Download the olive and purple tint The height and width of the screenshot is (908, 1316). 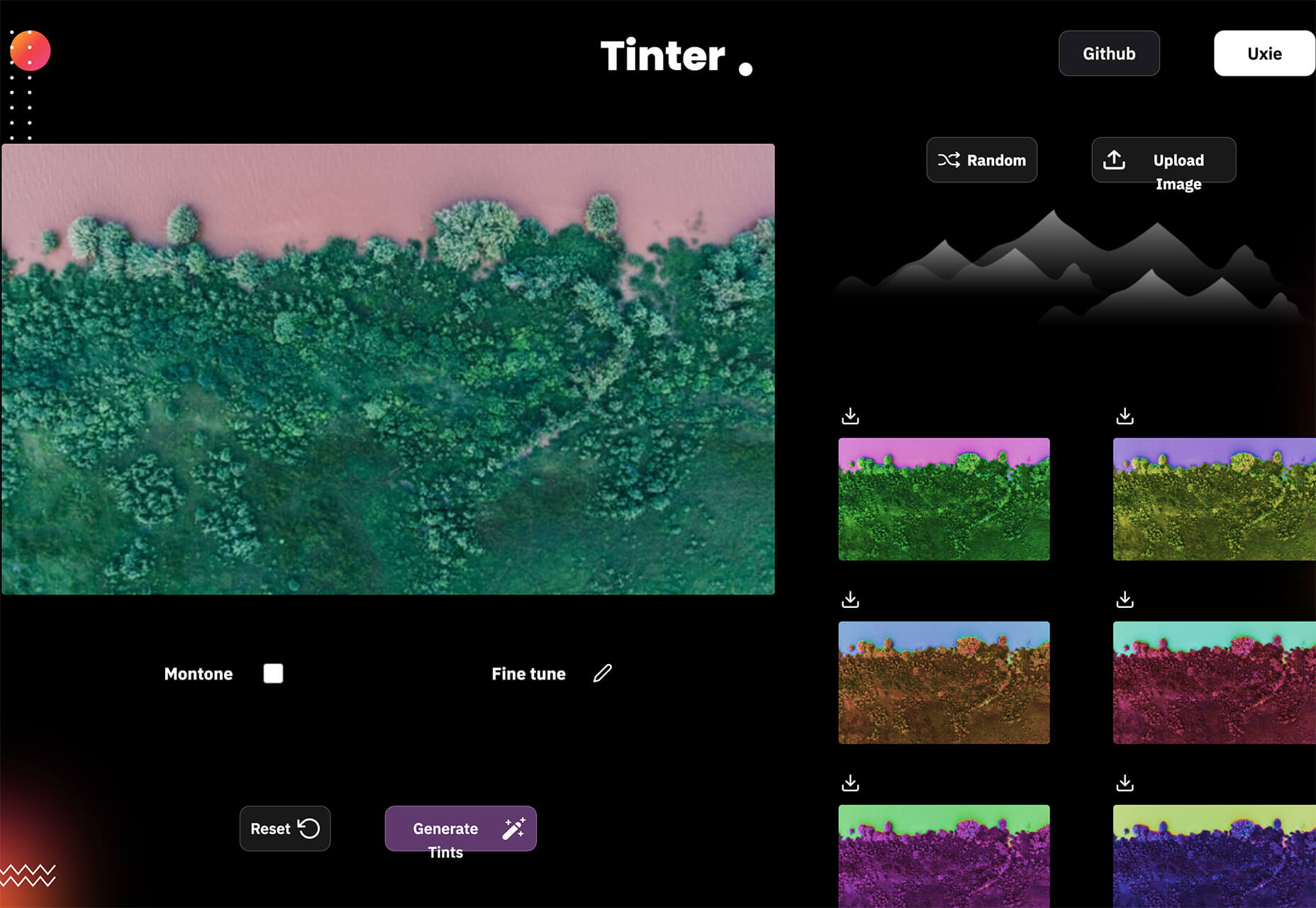point(1125,416)
